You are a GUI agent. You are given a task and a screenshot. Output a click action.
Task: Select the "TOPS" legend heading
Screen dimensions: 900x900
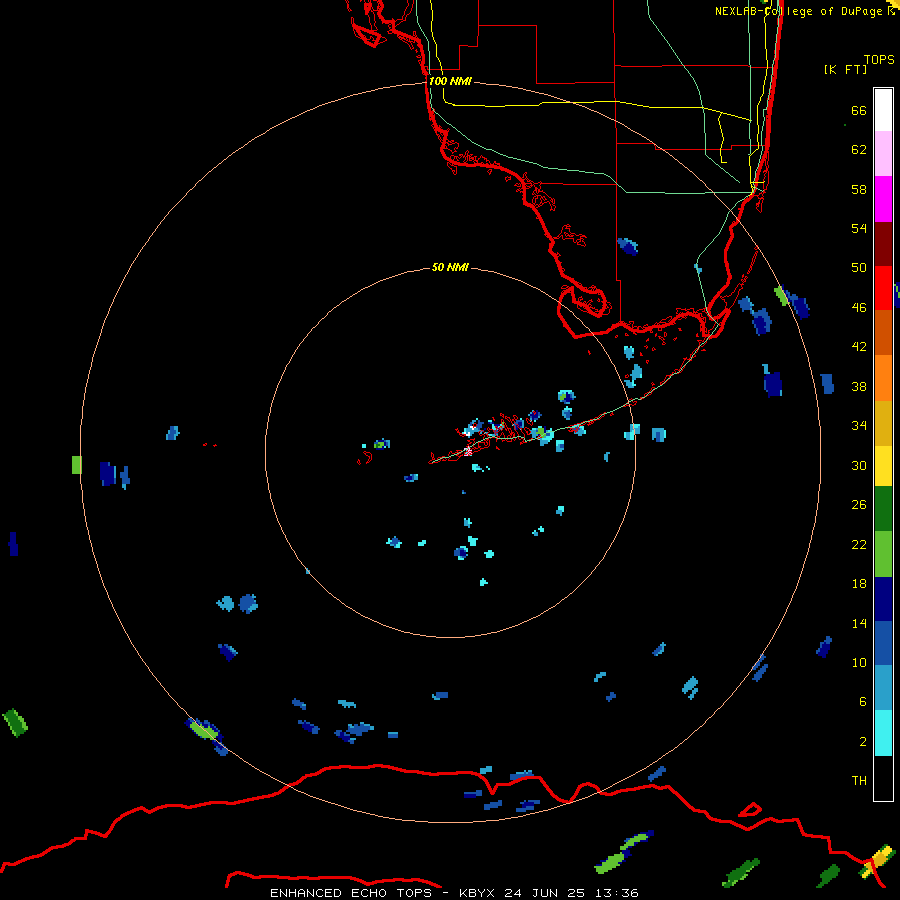(879, 60)
